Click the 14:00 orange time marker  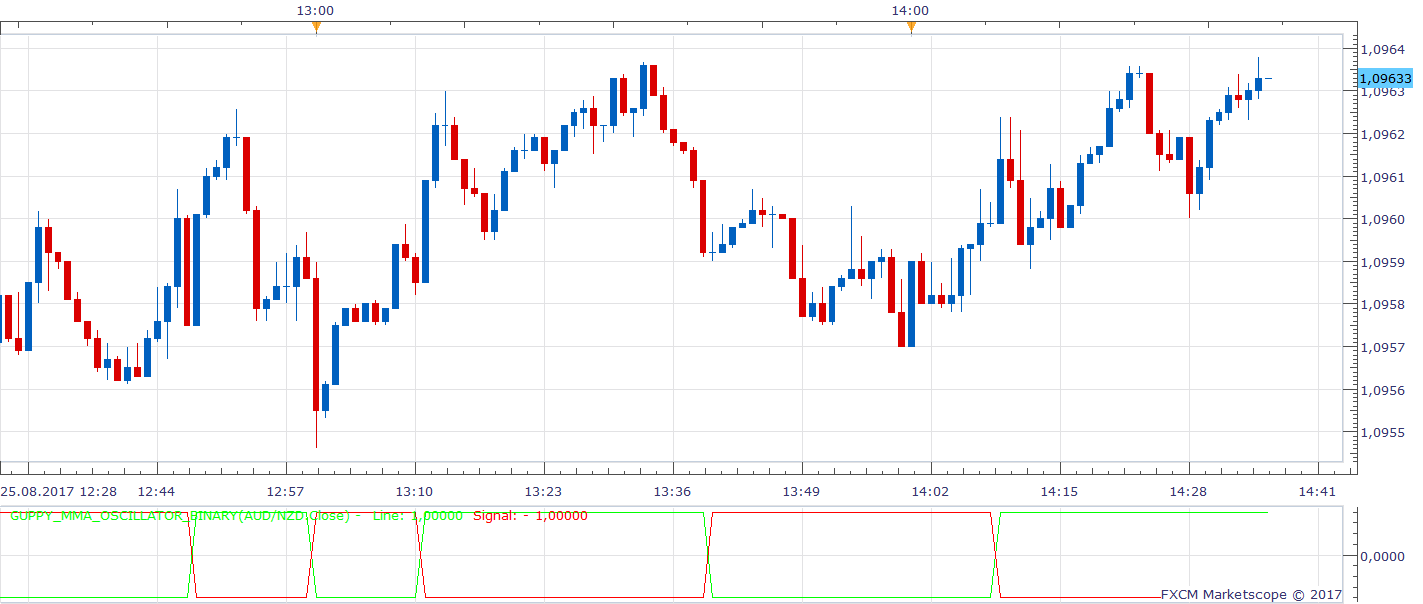[911, 28]
